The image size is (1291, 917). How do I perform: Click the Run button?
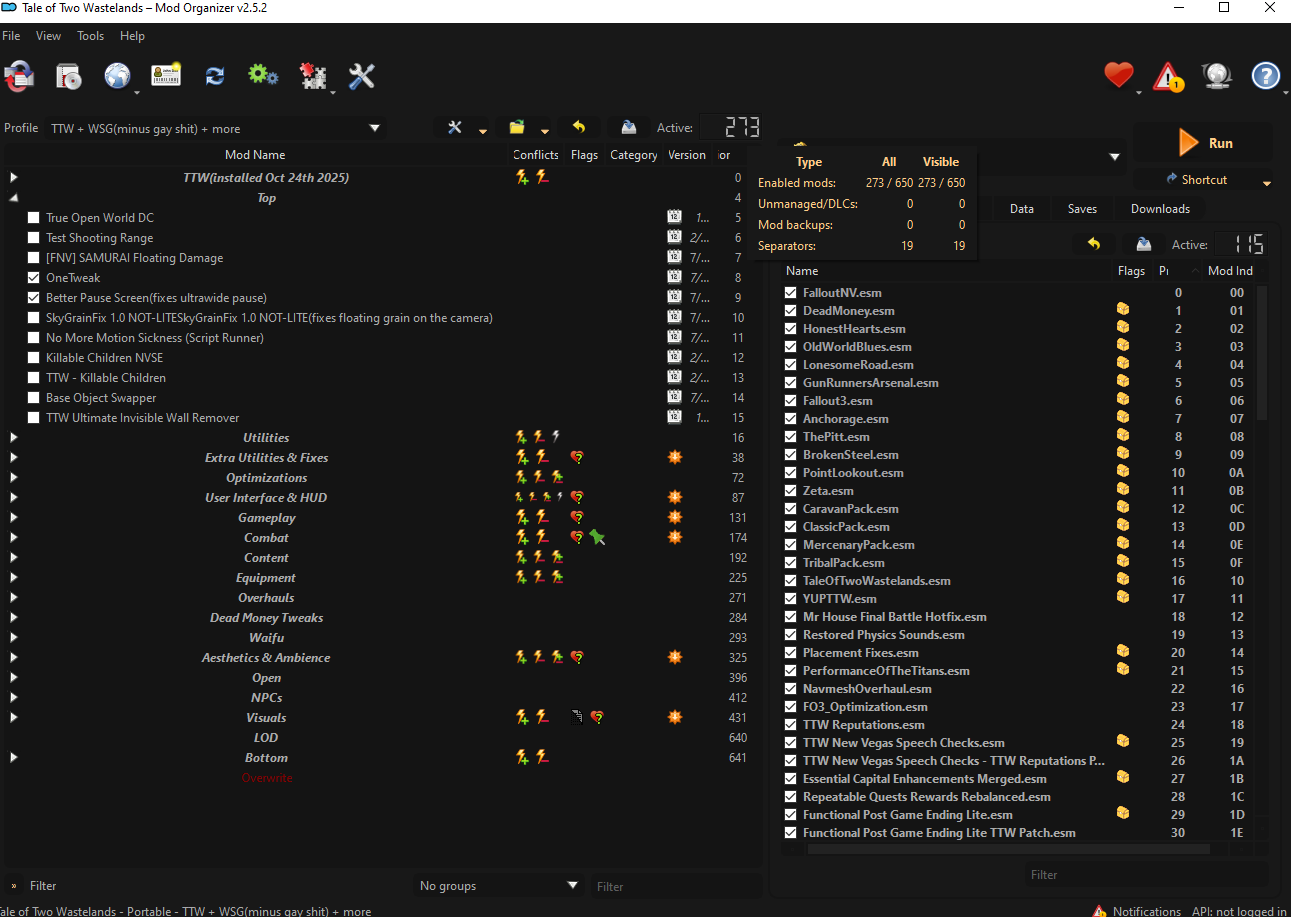point(1203,143)
